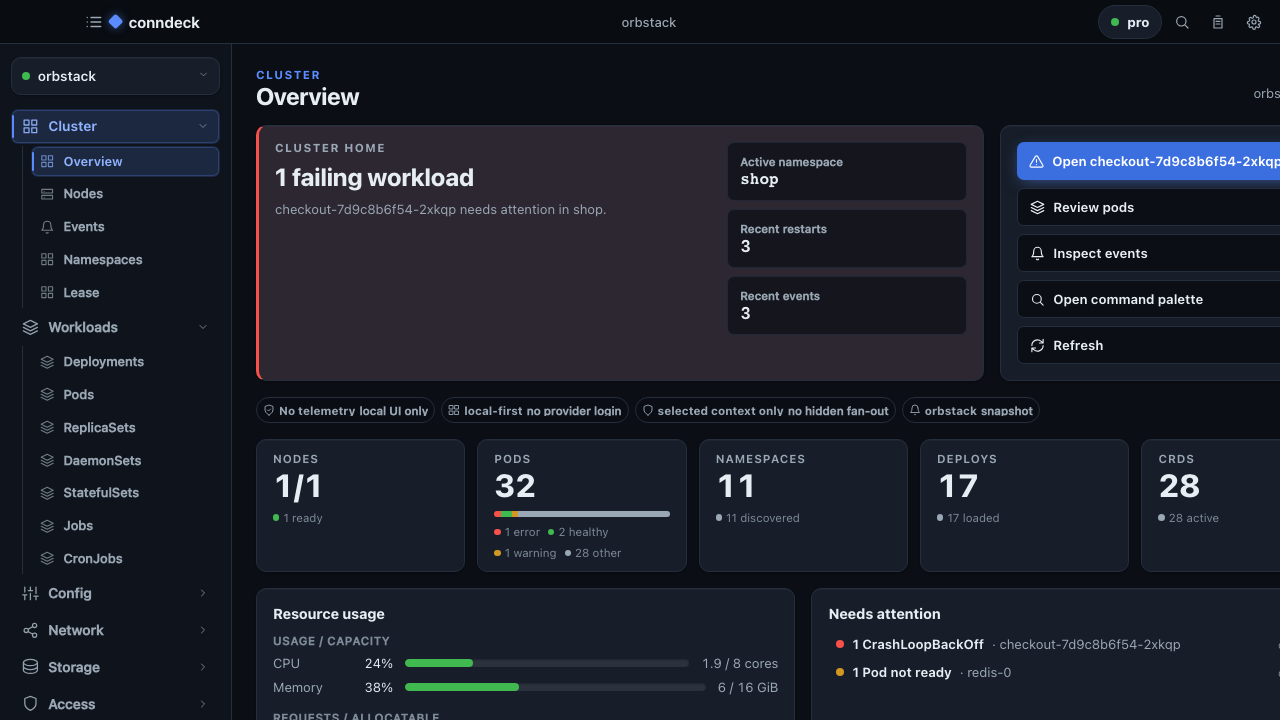Click the conndeck diamond logo icon
The image size is (1280, 720).
(116, 22)
